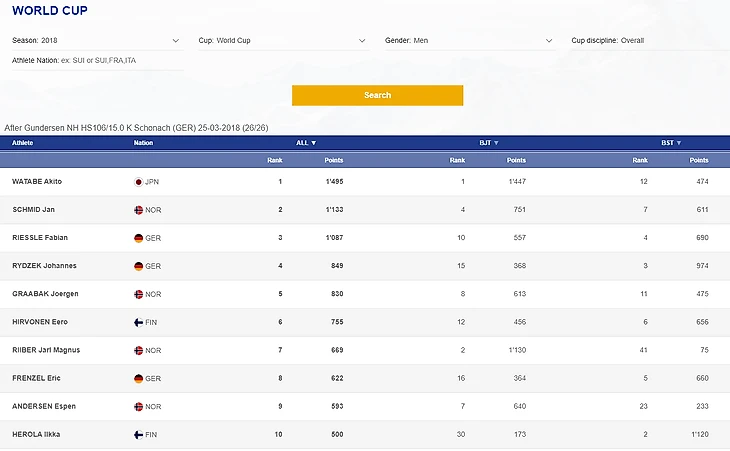730x451 pixels.
Task: Click Norway flag in RIIBER Jarl Magnus row
Action: (139, 350)
